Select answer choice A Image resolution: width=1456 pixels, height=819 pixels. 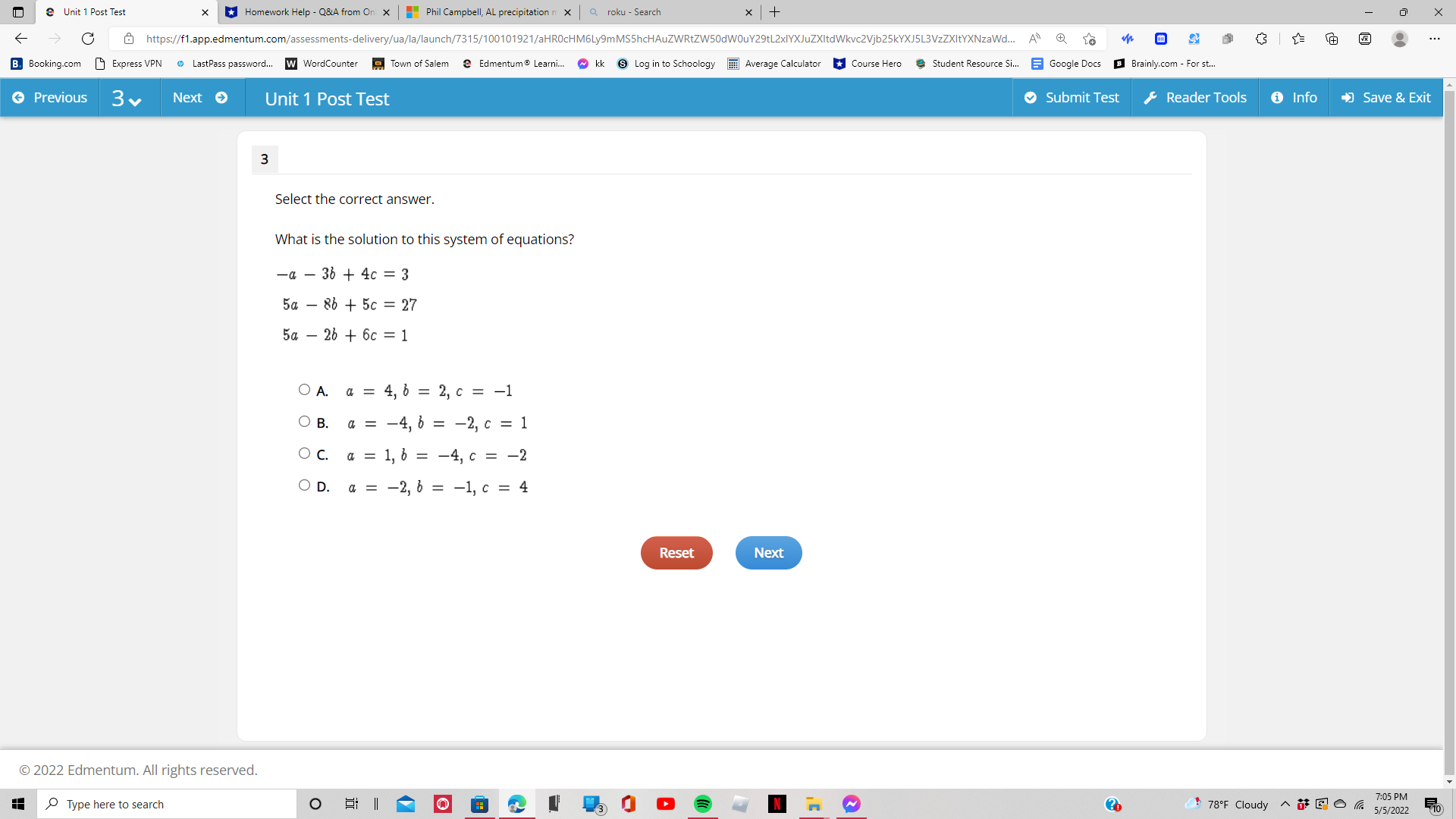pos(304,389)
